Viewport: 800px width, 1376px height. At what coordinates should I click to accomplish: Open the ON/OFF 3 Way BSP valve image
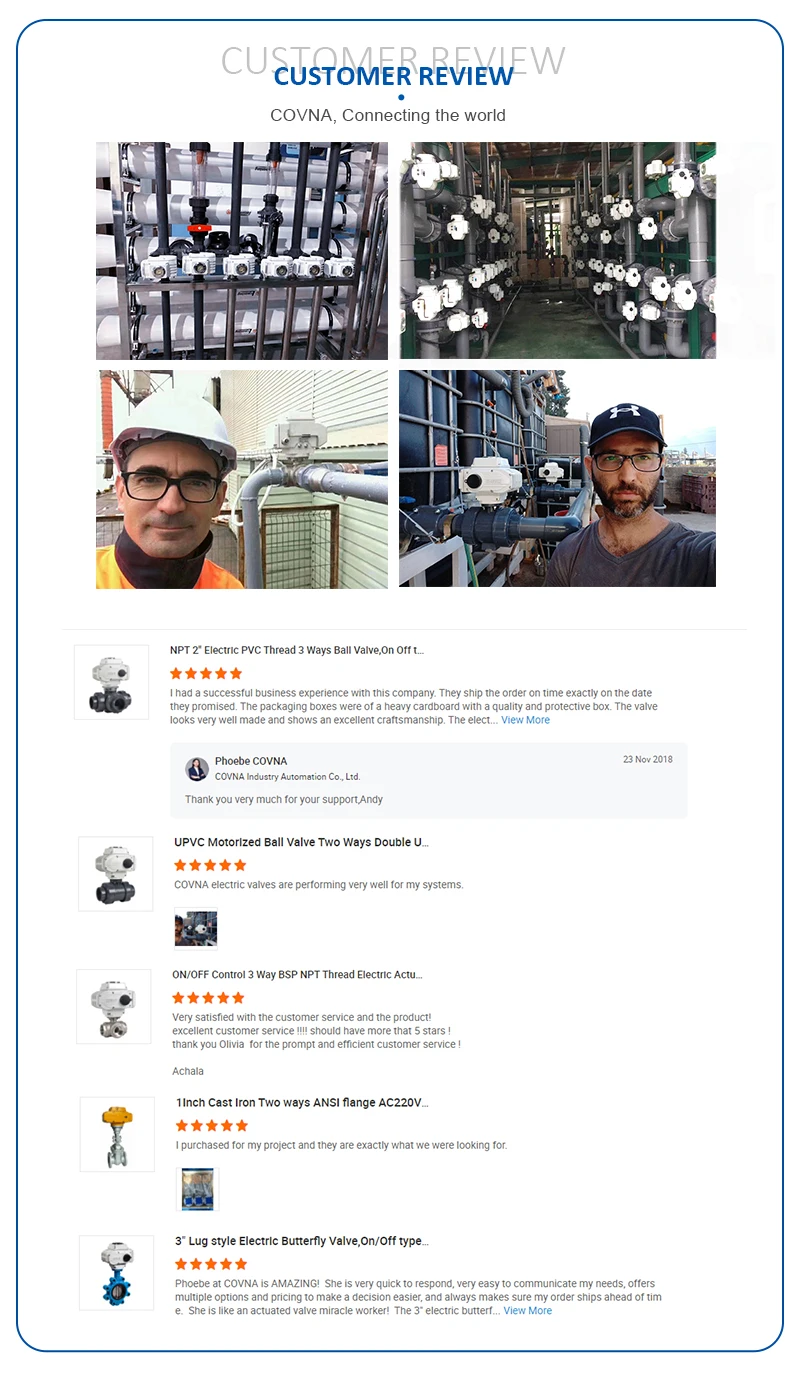click(114, 1006)
